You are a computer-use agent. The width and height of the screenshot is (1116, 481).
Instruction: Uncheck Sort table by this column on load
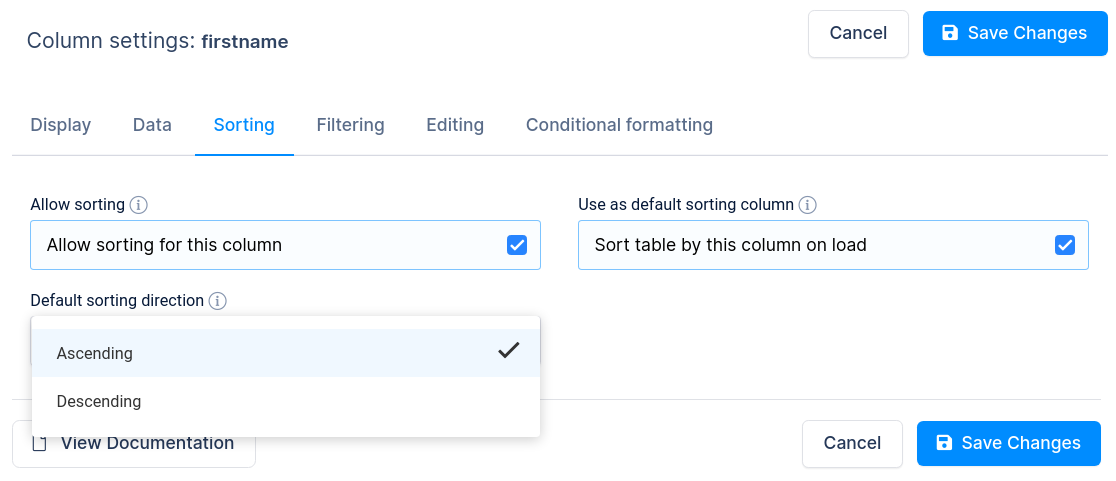pos(1065,245)
